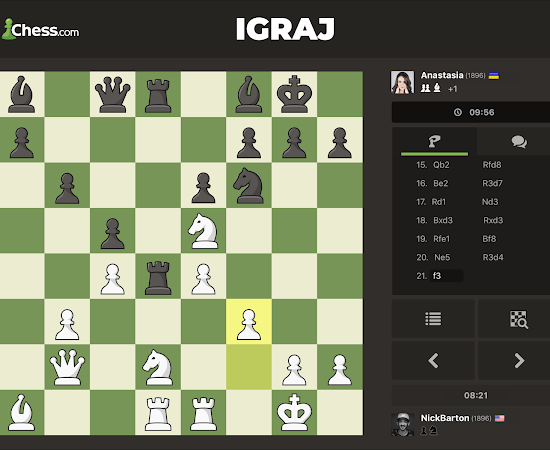This screenshot has height=450, width=550.
Task: Select the black bishop on a8
Action: click(21, 94)
